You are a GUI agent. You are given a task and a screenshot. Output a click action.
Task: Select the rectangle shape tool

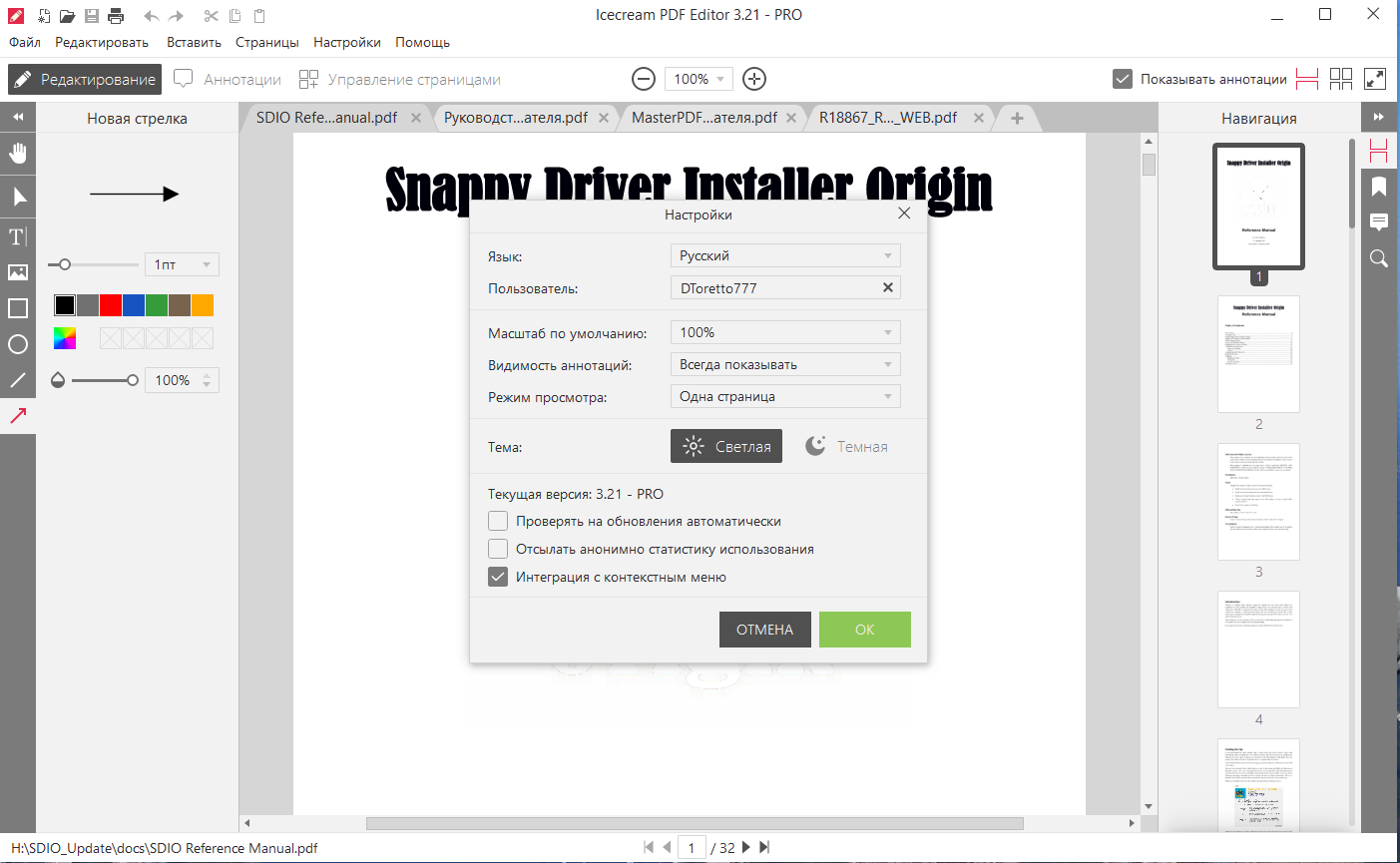(x=18, y=308)
